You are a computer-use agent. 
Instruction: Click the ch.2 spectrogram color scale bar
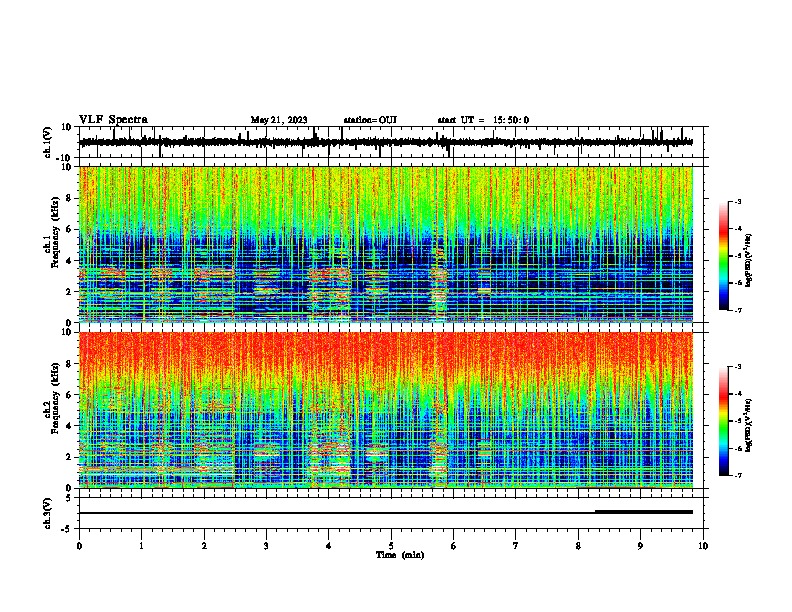(723, 421)
